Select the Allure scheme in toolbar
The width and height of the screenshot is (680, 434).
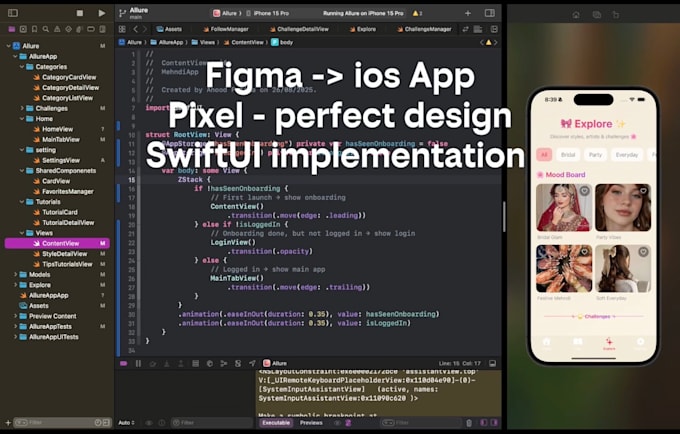coord(226,13)
